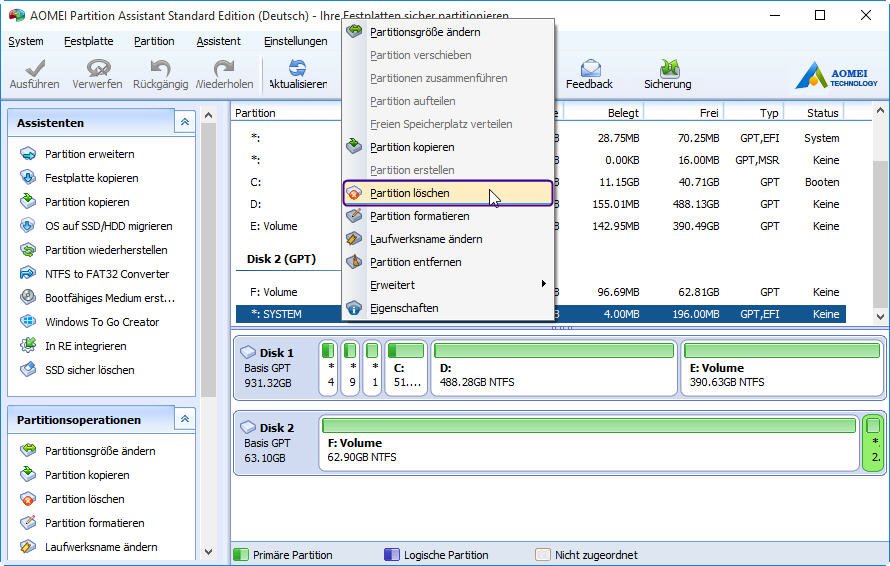The width and height of the screenshot is (890, 566).
Task: Collapse the Partitionsoperationen panel
Action: 184,419
